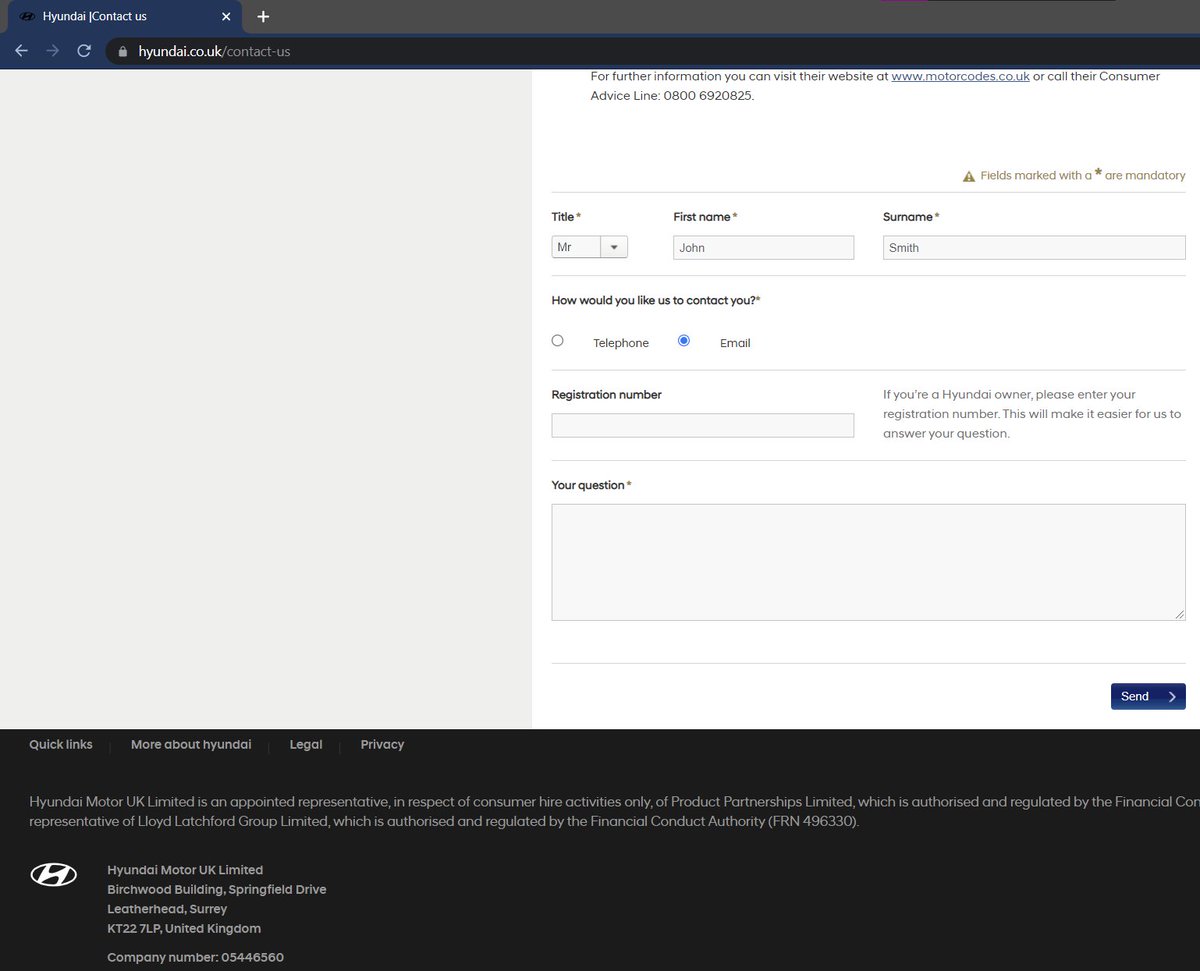This screenshot has height=971, width=1200.
Task: Click 'Fields marked with a * are mandatory' text
Action: coord(1083,175)
